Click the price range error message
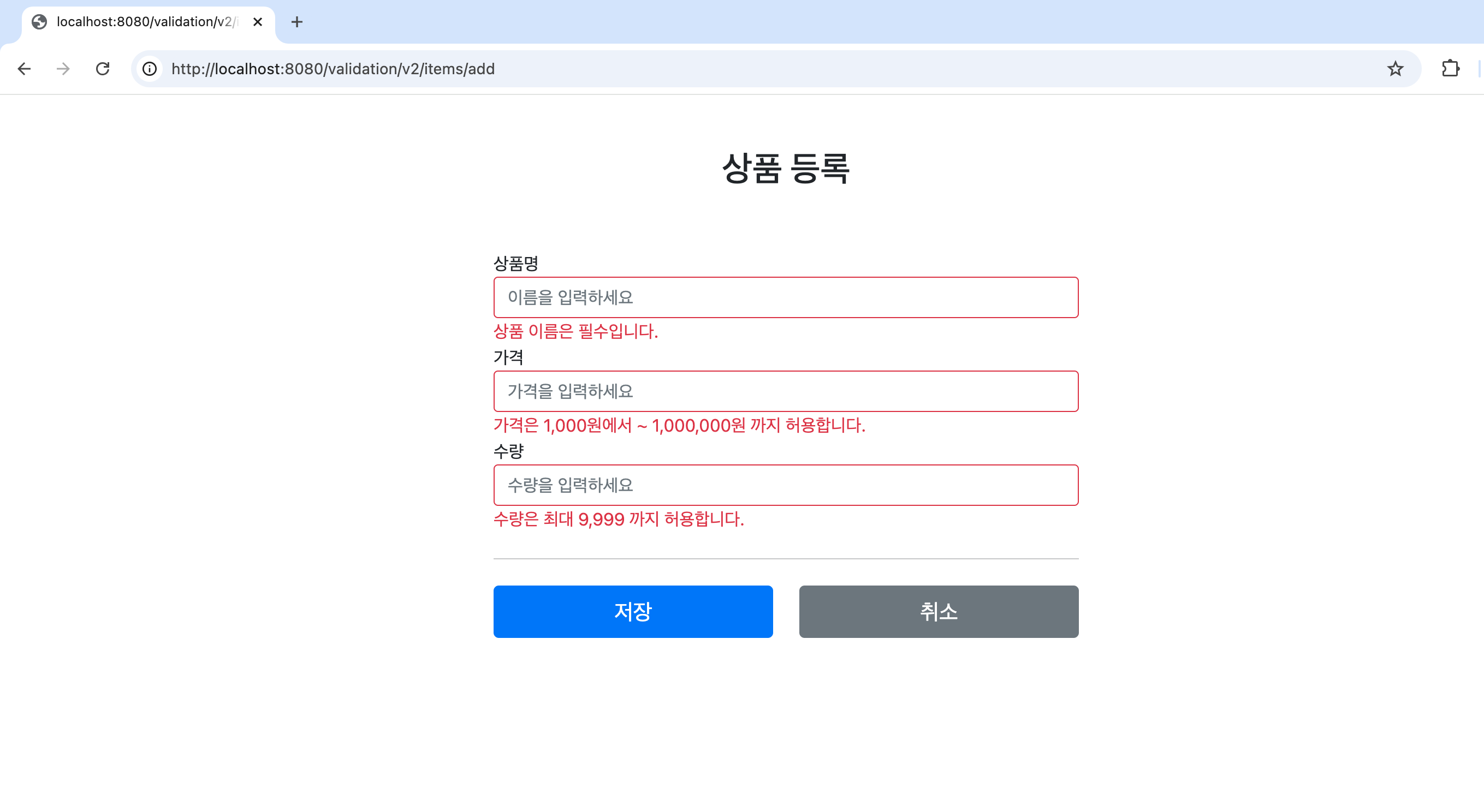1484x812 pixels. (x=679, y=425)
